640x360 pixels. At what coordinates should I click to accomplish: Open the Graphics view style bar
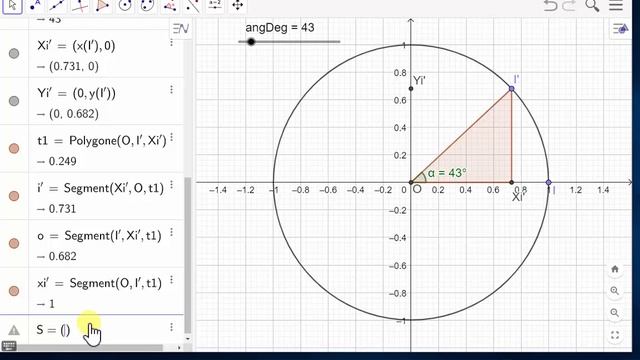620,29
